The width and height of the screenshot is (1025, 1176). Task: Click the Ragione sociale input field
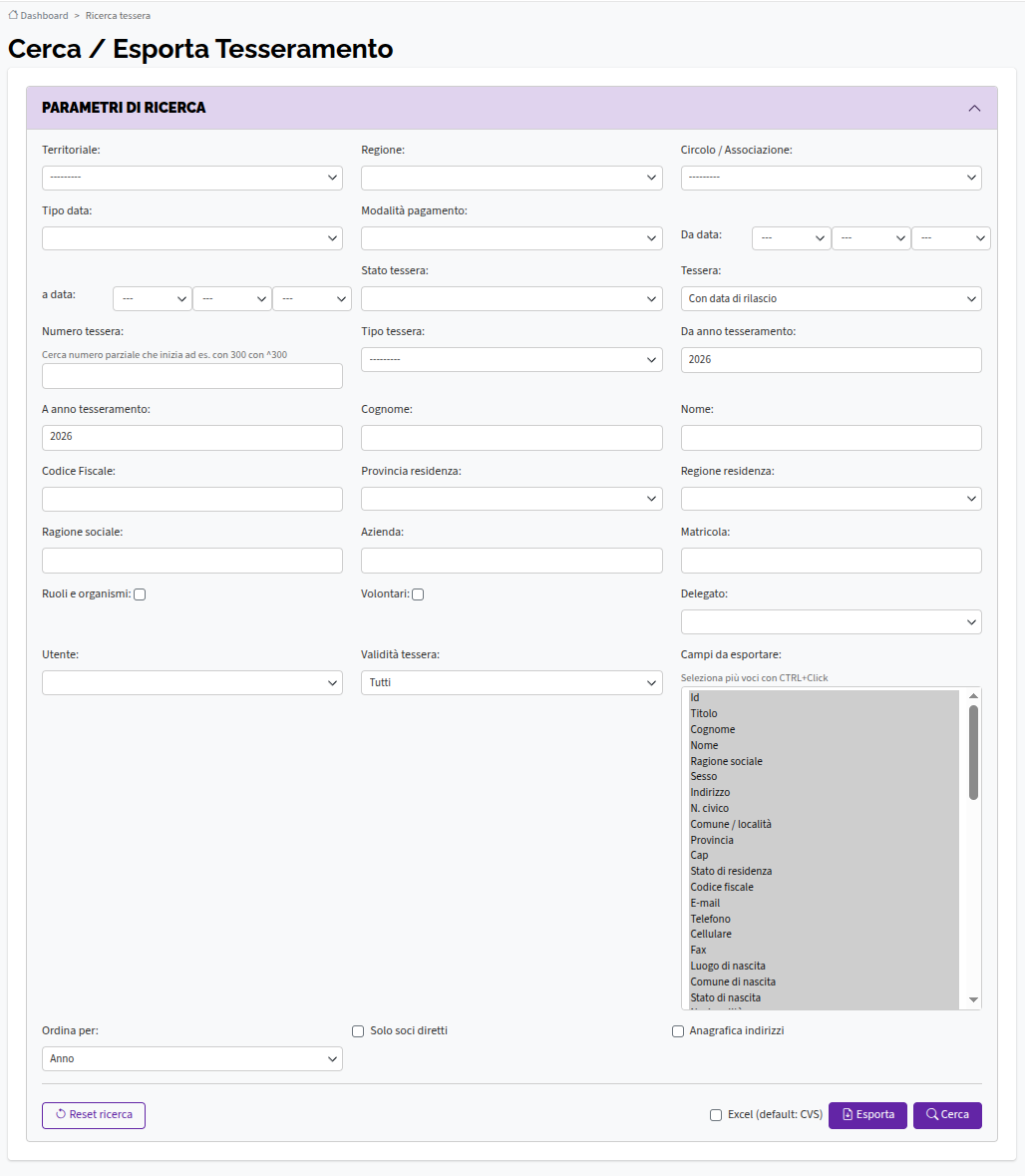click(x=192, y=561)
